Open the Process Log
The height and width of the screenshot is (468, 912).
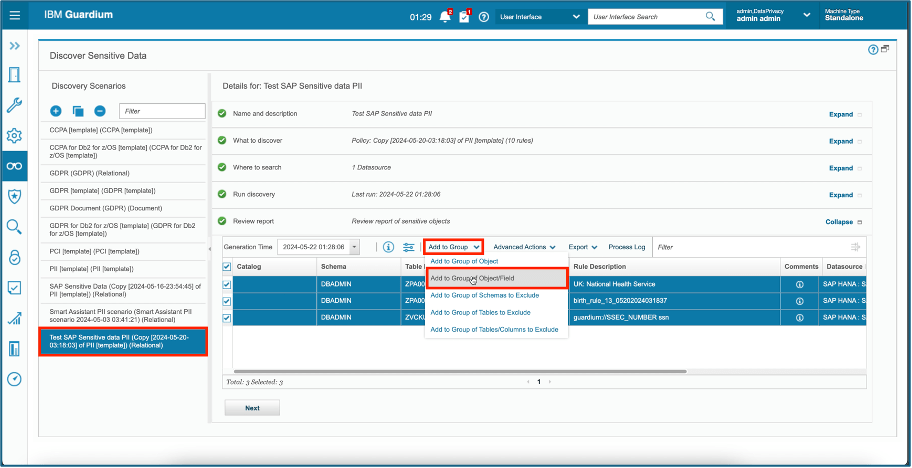[x=626, y=247]
